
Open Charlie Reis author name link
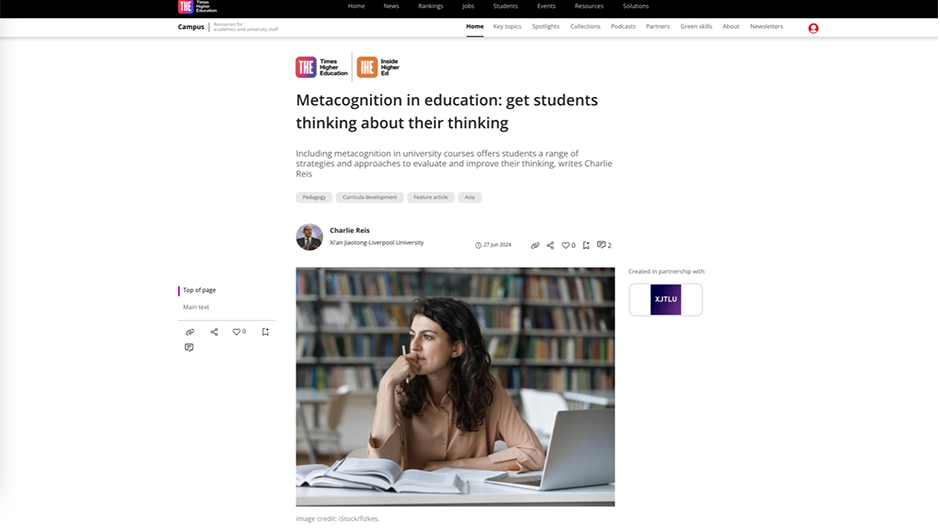pos(350,230)
